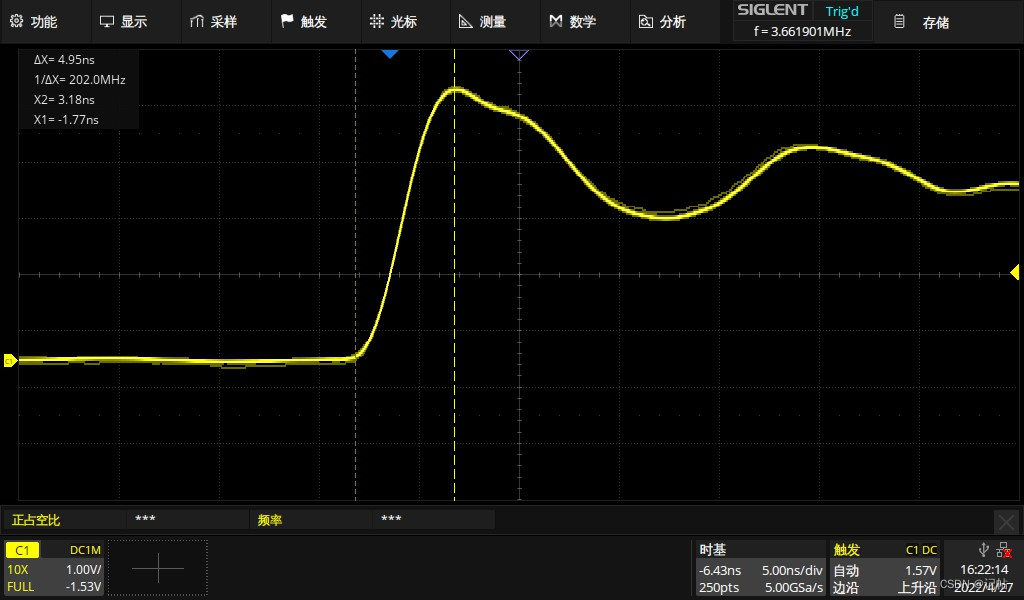Click the network status icon

pos(1004,550)
